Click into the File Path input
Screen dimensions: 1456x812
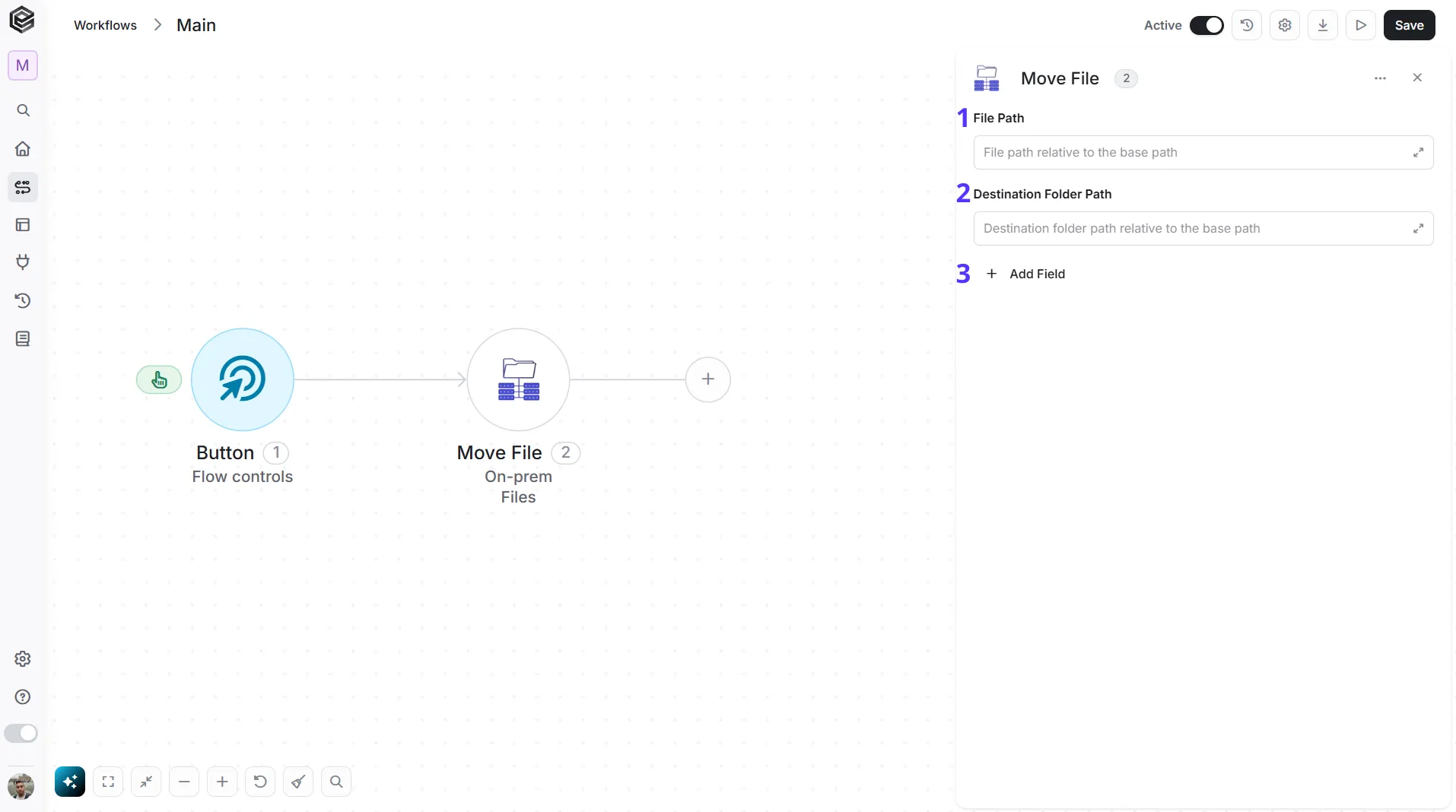tap(1203, 153)
